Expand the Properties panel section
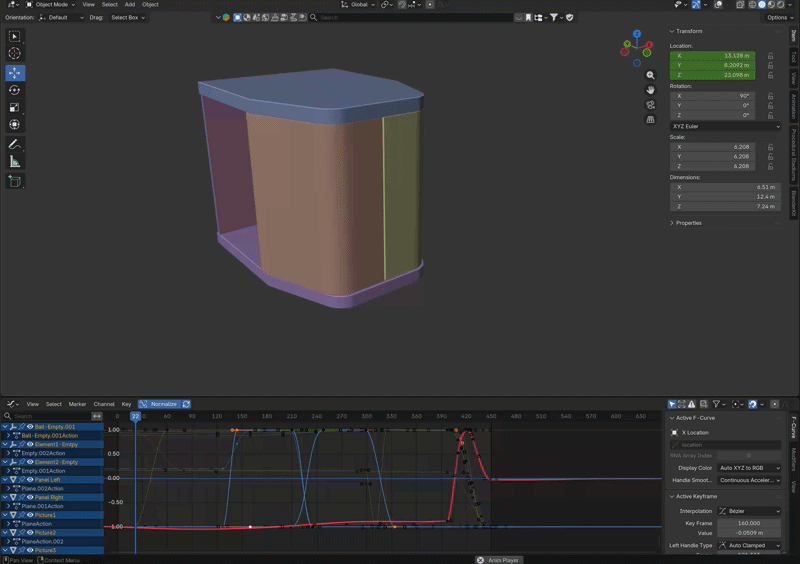 (688, 223)
